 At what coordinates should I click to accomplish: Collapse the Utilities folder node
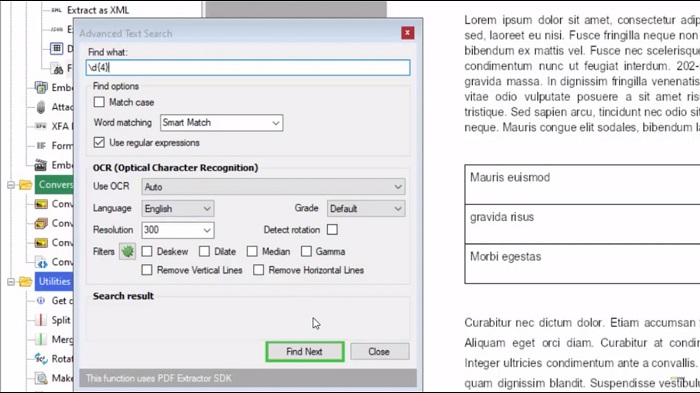pyautogui.click(x=11, y=281)
